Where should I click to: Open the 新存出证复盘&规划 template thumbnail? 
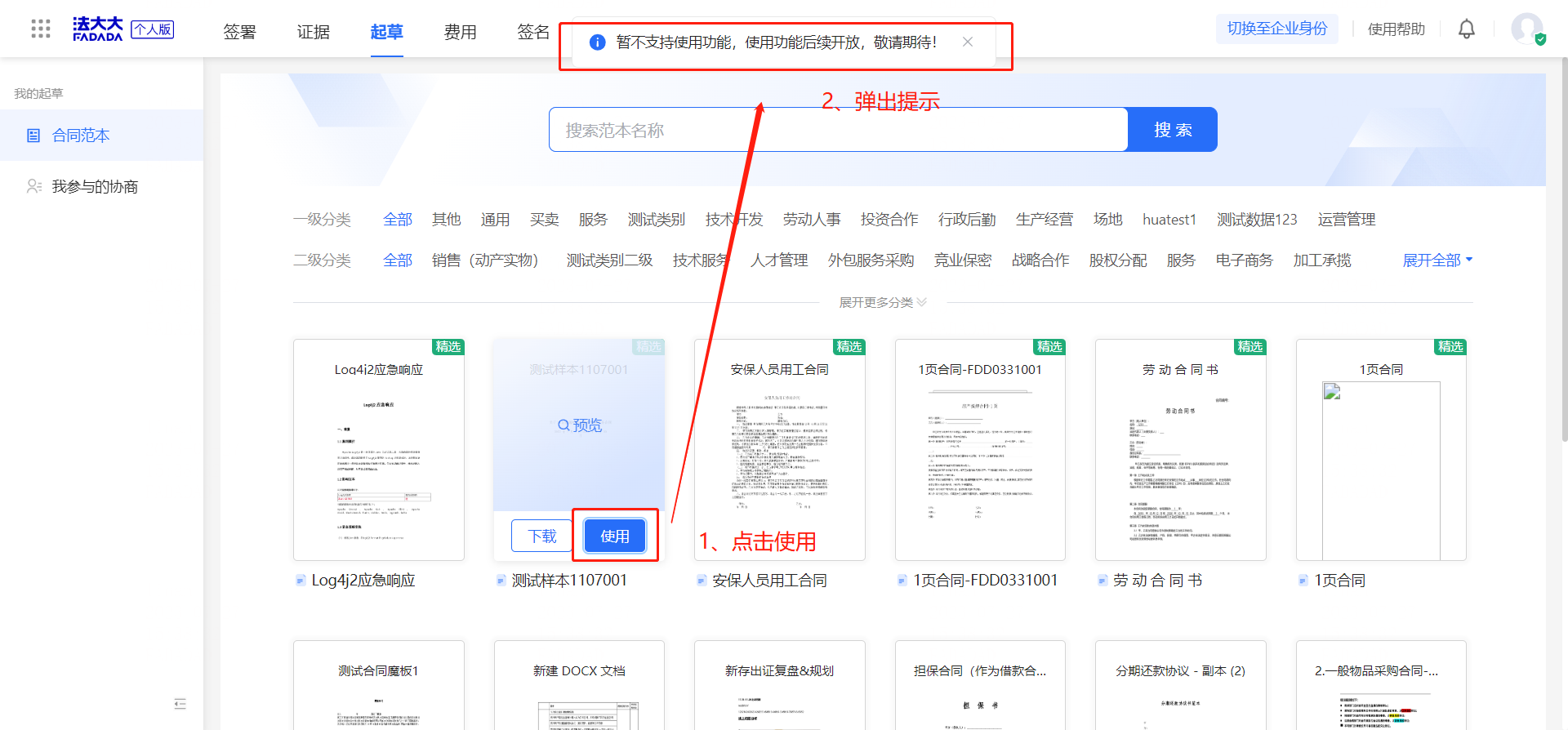[780, 685]
